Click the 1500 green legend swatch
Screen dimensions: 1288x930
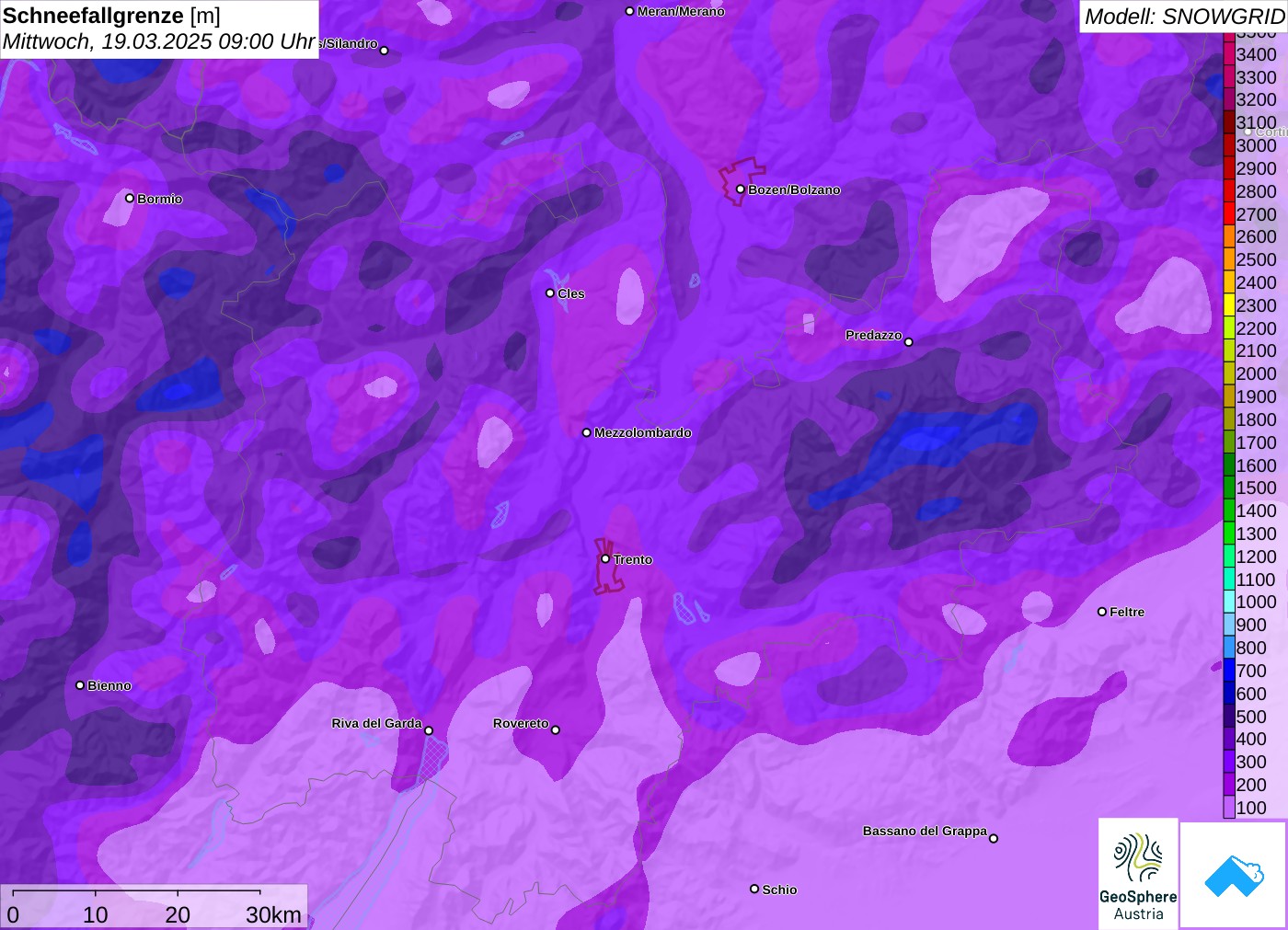pos(1229,488)
